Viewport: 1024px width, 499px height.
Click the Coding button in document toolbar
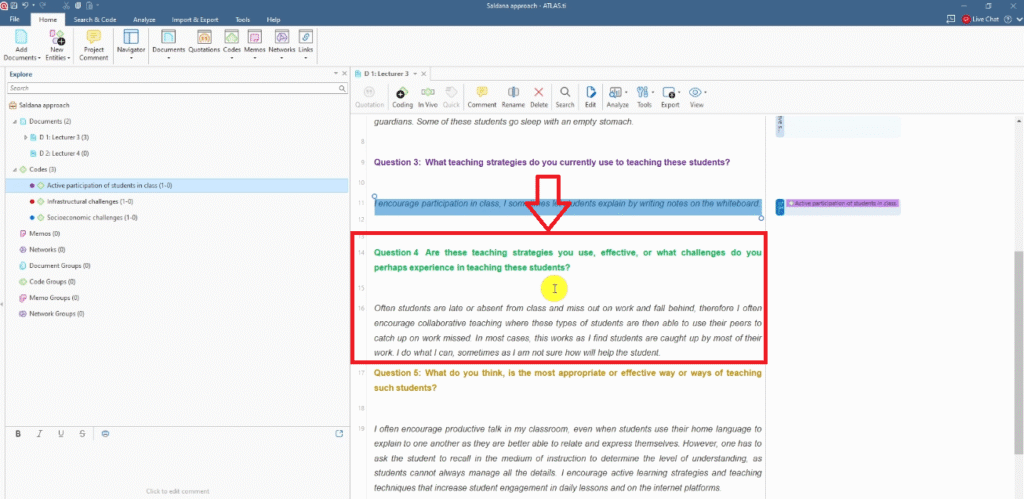pyautogui.click(x=402, y=96)
